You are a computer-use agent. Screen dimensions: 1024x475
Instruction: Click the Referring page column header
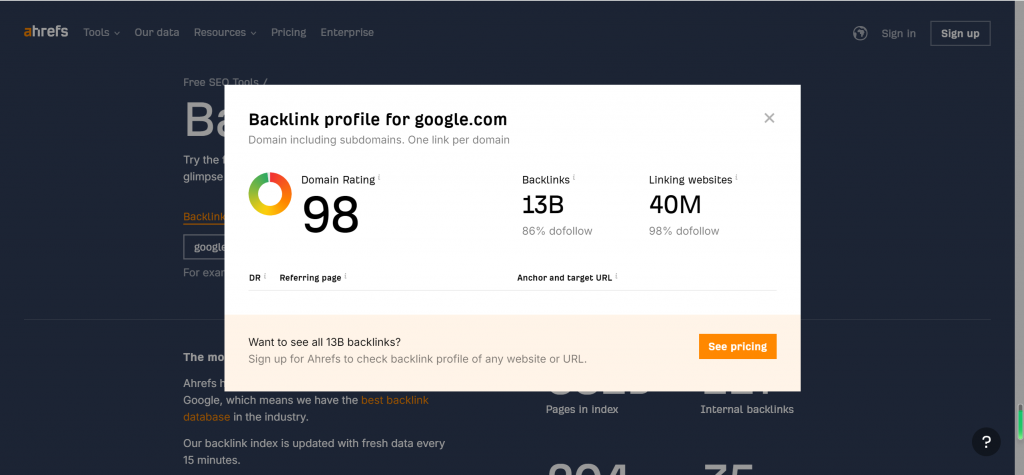tap(310, 278)
